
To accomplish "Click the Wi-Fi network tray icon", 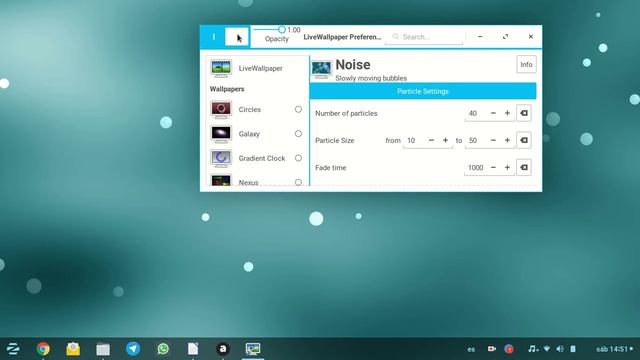I will [x=547, y=349].
